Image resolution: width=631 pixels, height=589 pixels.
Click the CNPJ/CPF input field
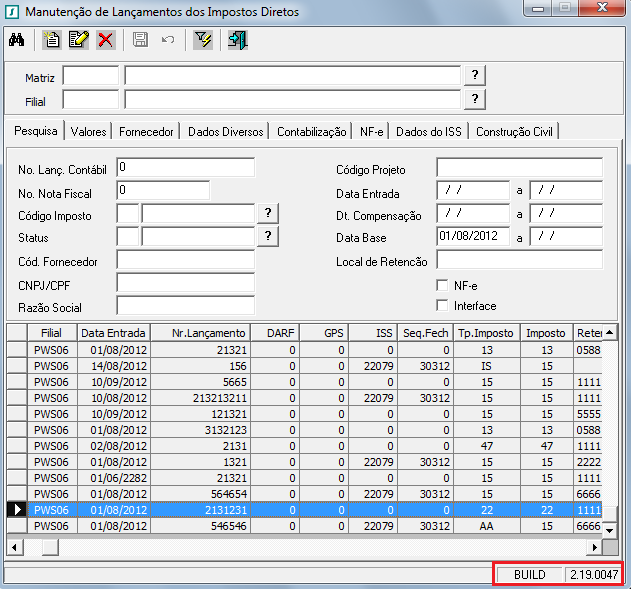click(x=185, y=283)
